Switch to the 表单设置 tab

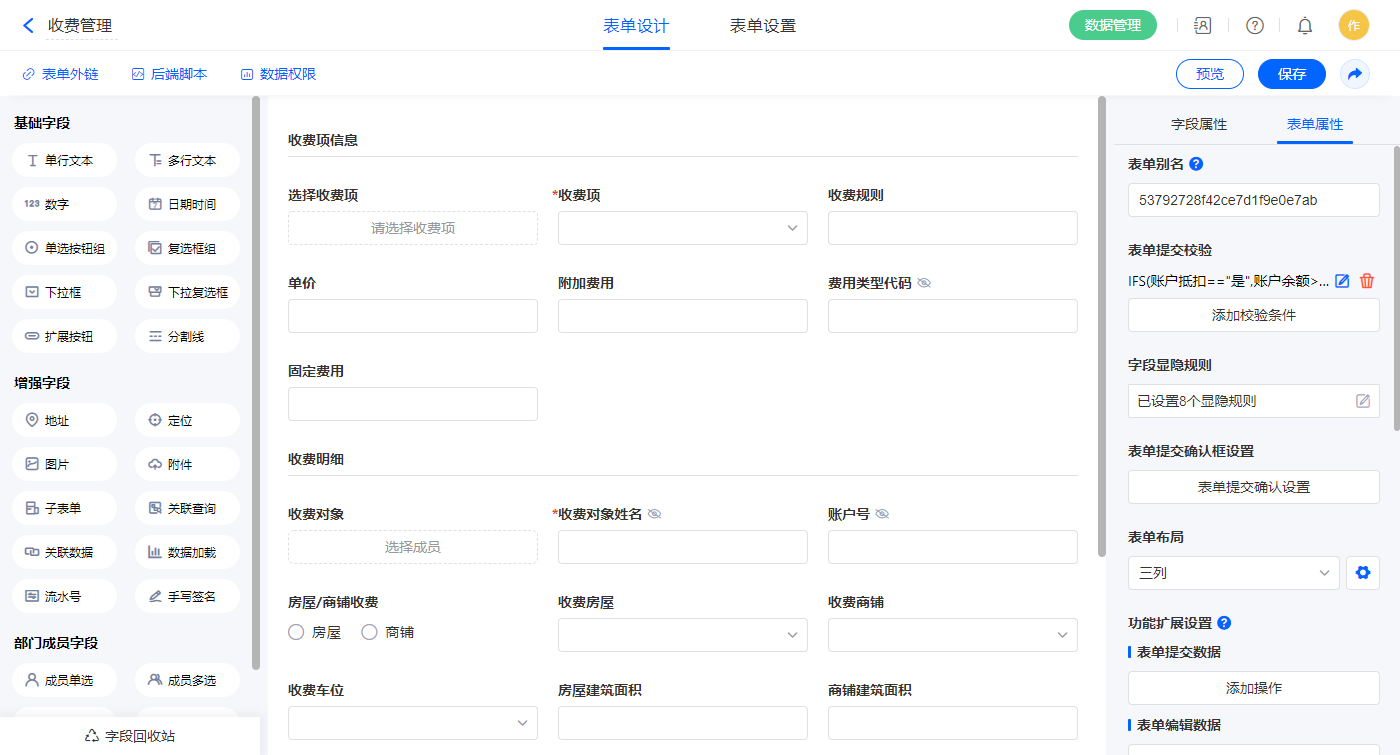click(762, 26)
